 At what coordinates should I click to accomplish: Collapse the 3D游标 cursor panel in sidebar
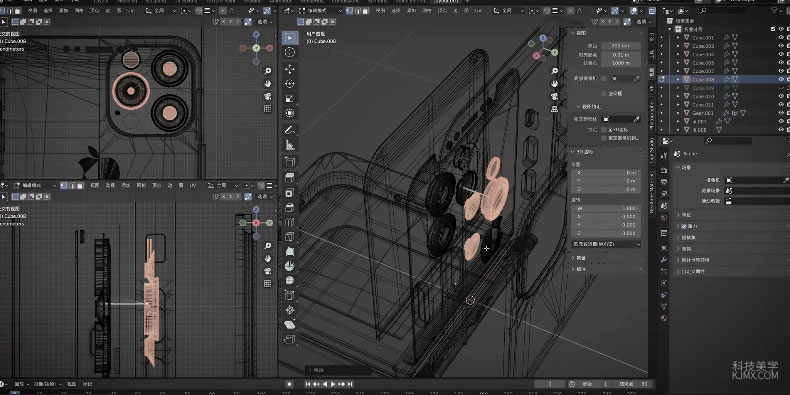(x=573, y=151)
